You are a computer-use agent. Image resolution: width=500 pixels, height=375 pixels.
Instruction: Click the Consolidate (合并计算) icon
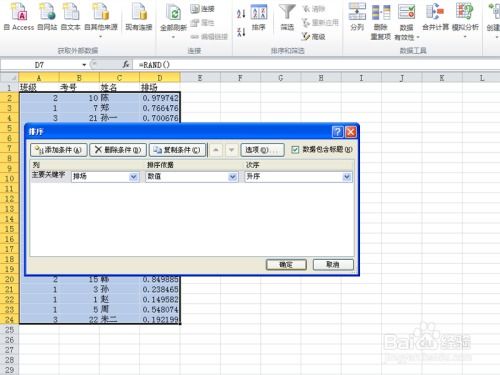pos(435,17)
